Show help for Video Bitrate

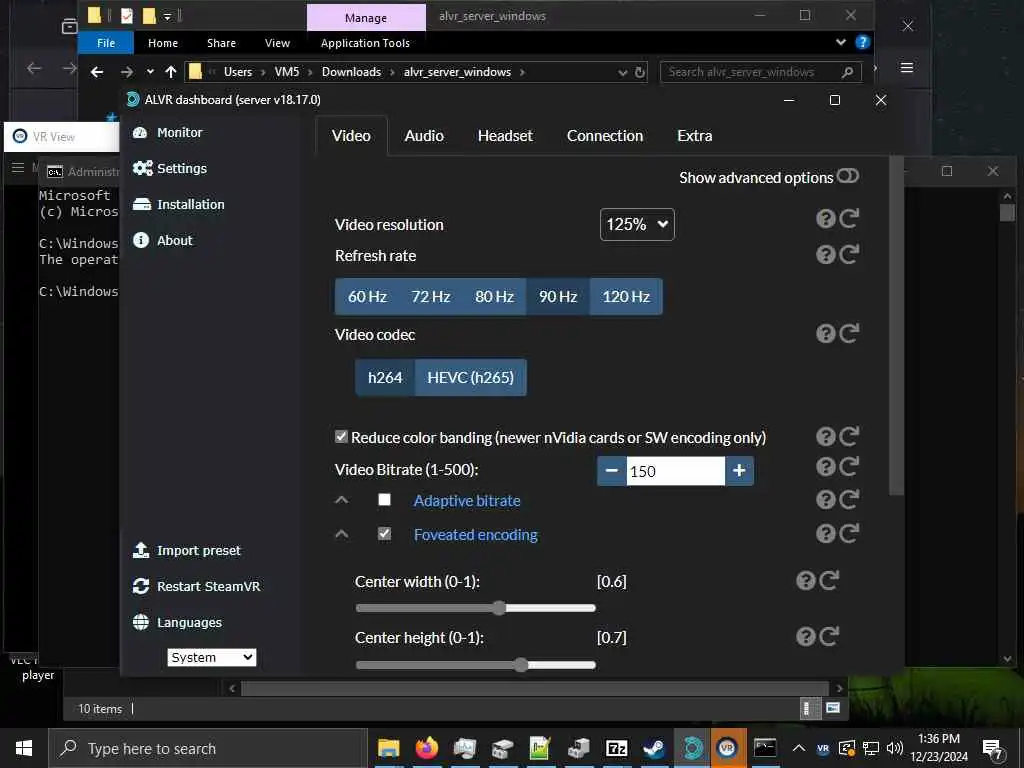[x=825, y=466]
